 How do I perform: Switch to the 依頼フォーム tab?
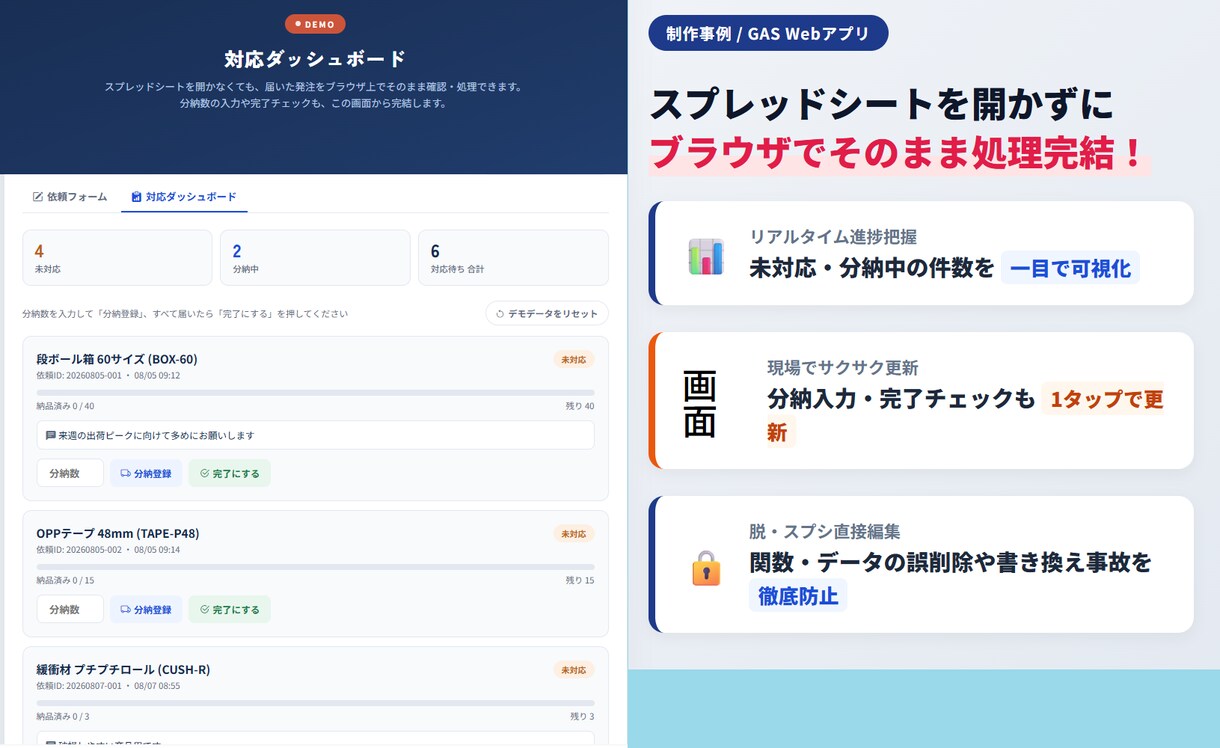pyautogui.click(x=70, y=197)
